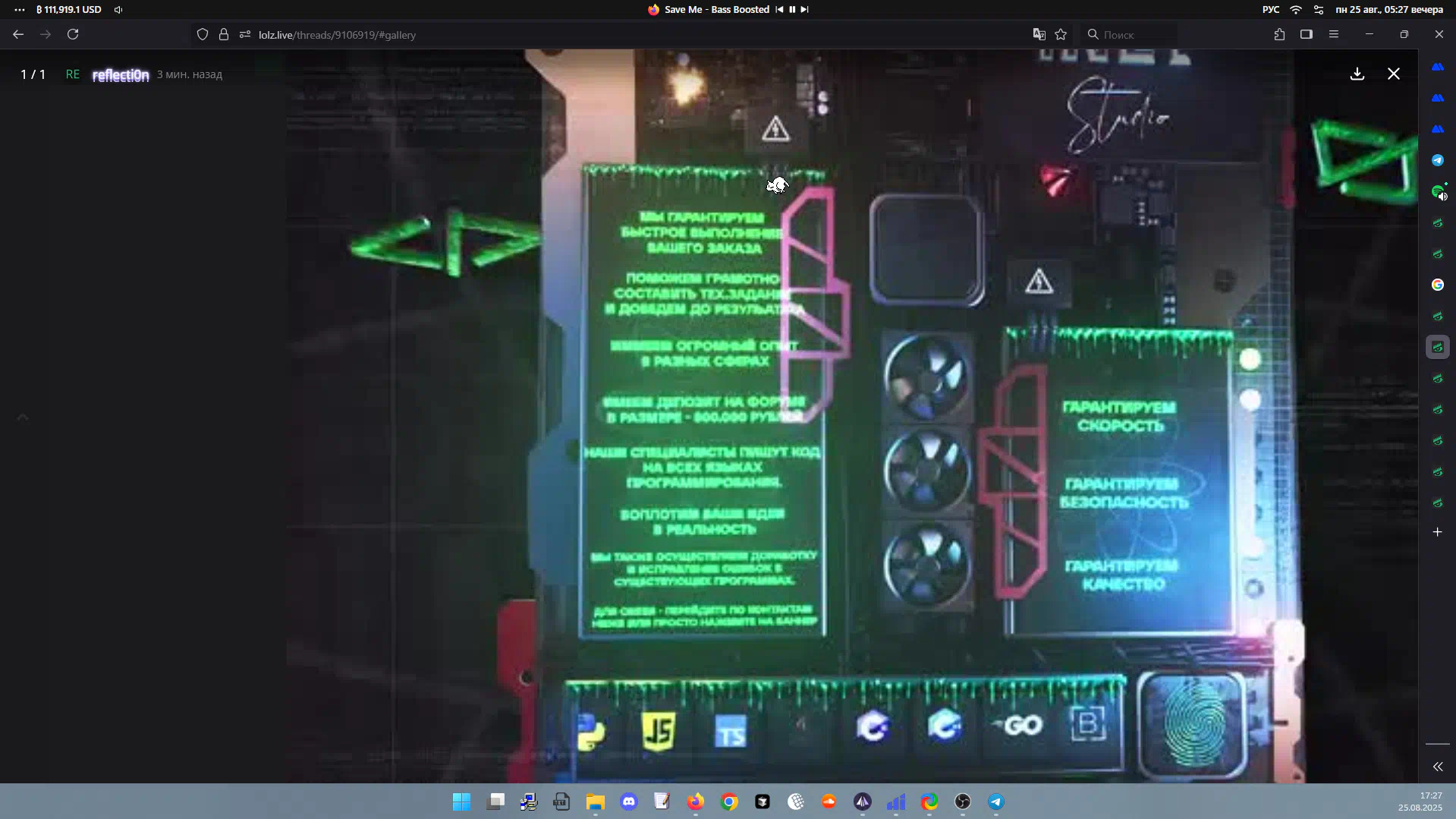Toggle the volume speaker icon in top bar
The height and width of the screenshot is (819, 1456).
coord(118,10)
